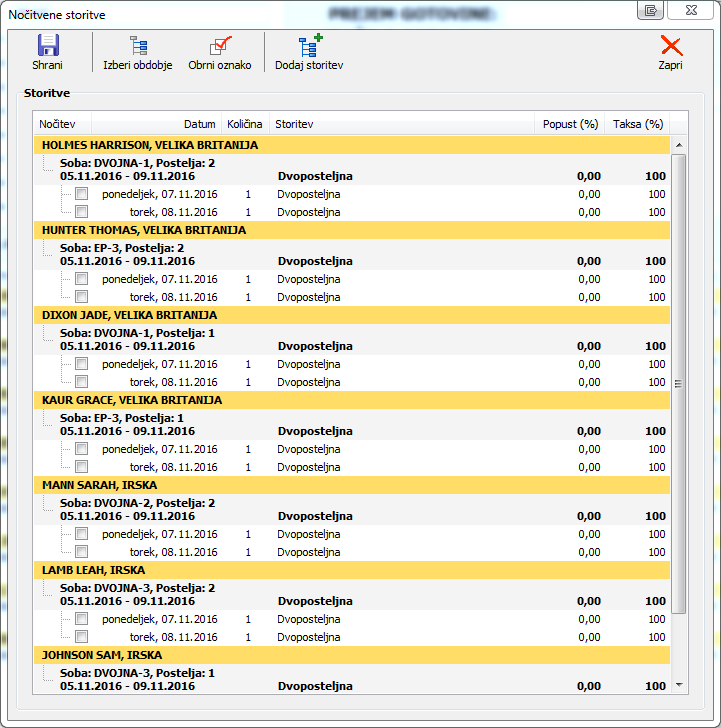Image resolution: width=721 pixels, height=728 pixels.
Task: Sort by the Datum column header
Action: (x=199, y=124)
